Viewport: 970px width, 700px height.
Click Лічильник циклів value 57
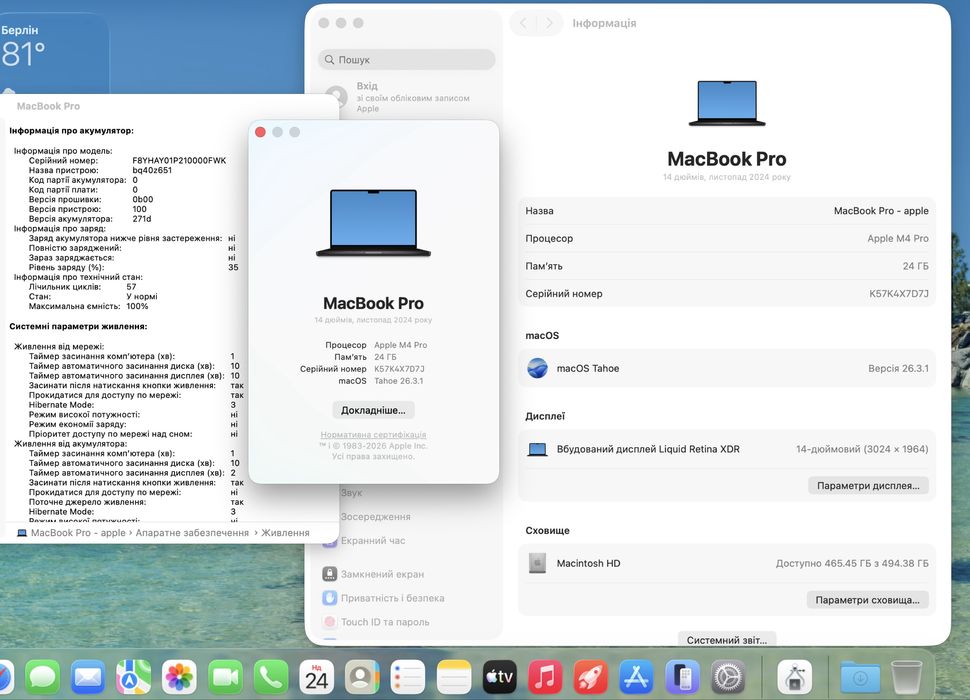(131, 286)
